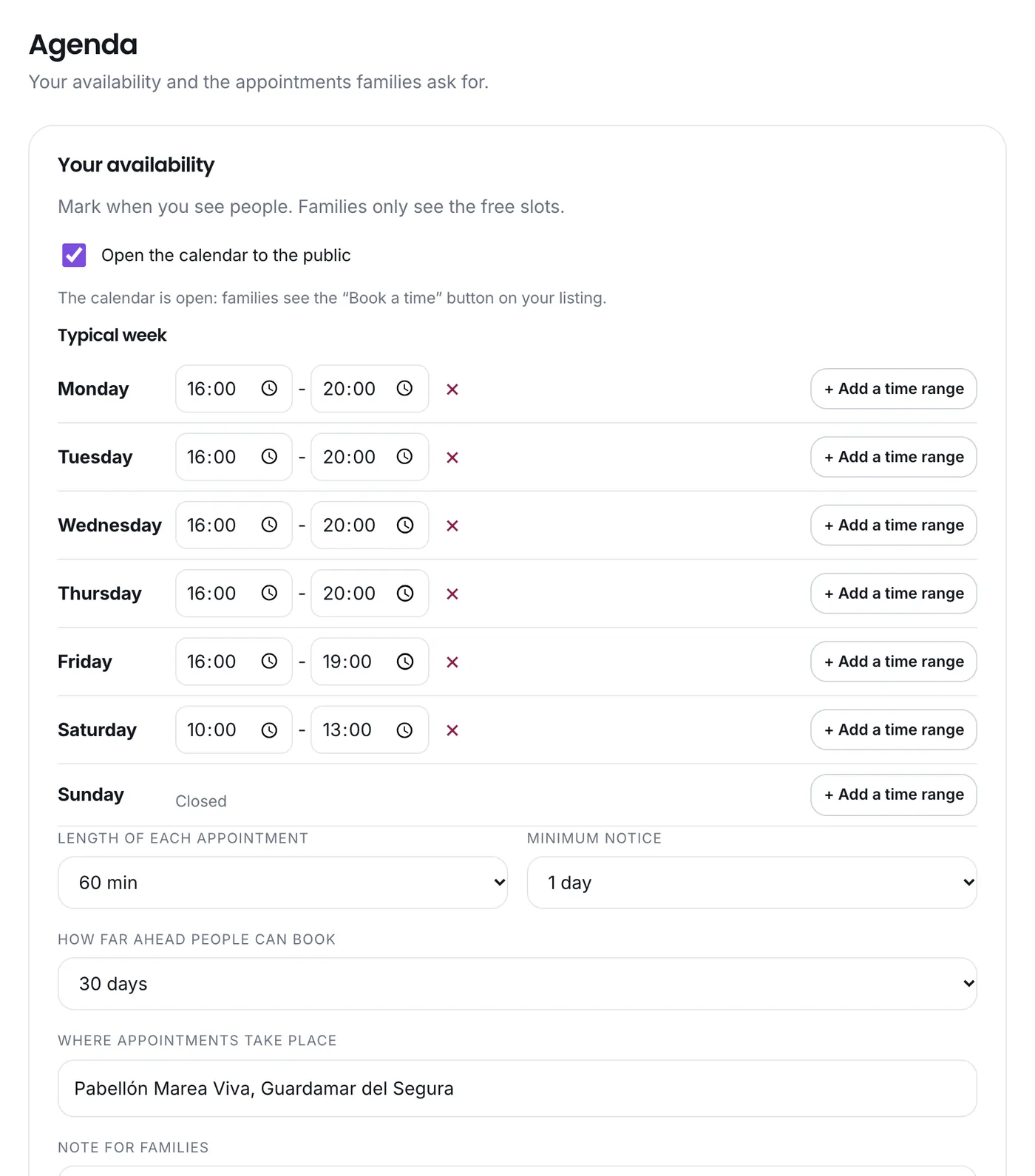
Task: Add a time range for Thursday
Action: (894, 594)
